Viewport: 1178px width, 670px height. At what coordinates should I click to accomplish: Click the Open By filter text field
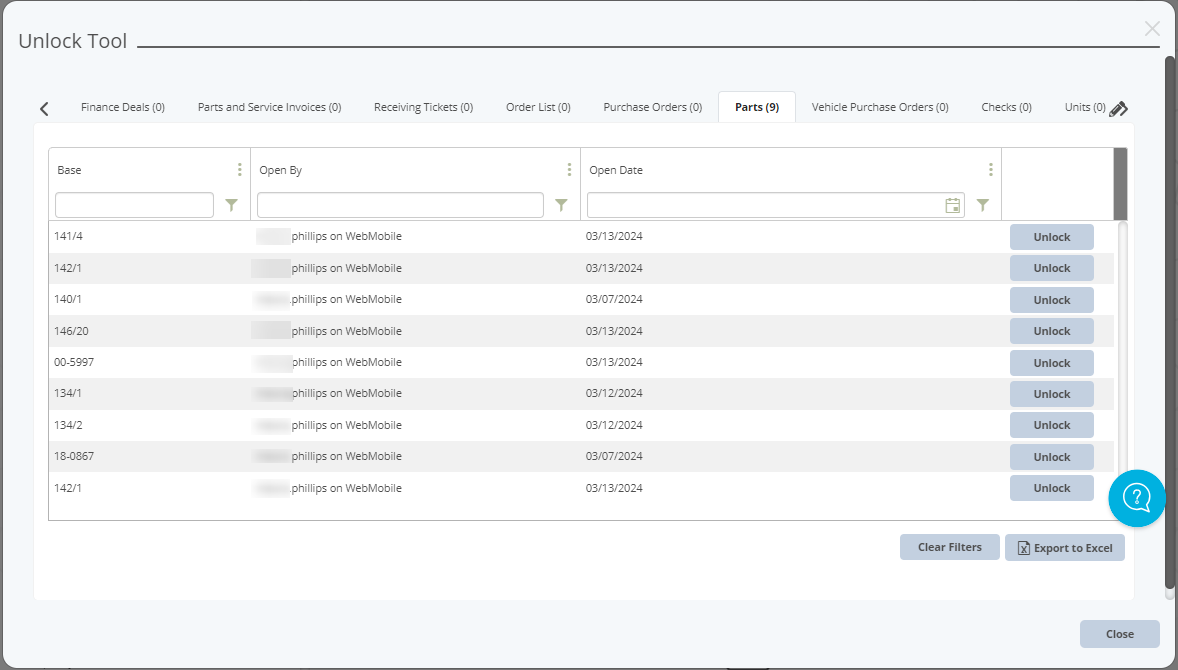point(400,205)
